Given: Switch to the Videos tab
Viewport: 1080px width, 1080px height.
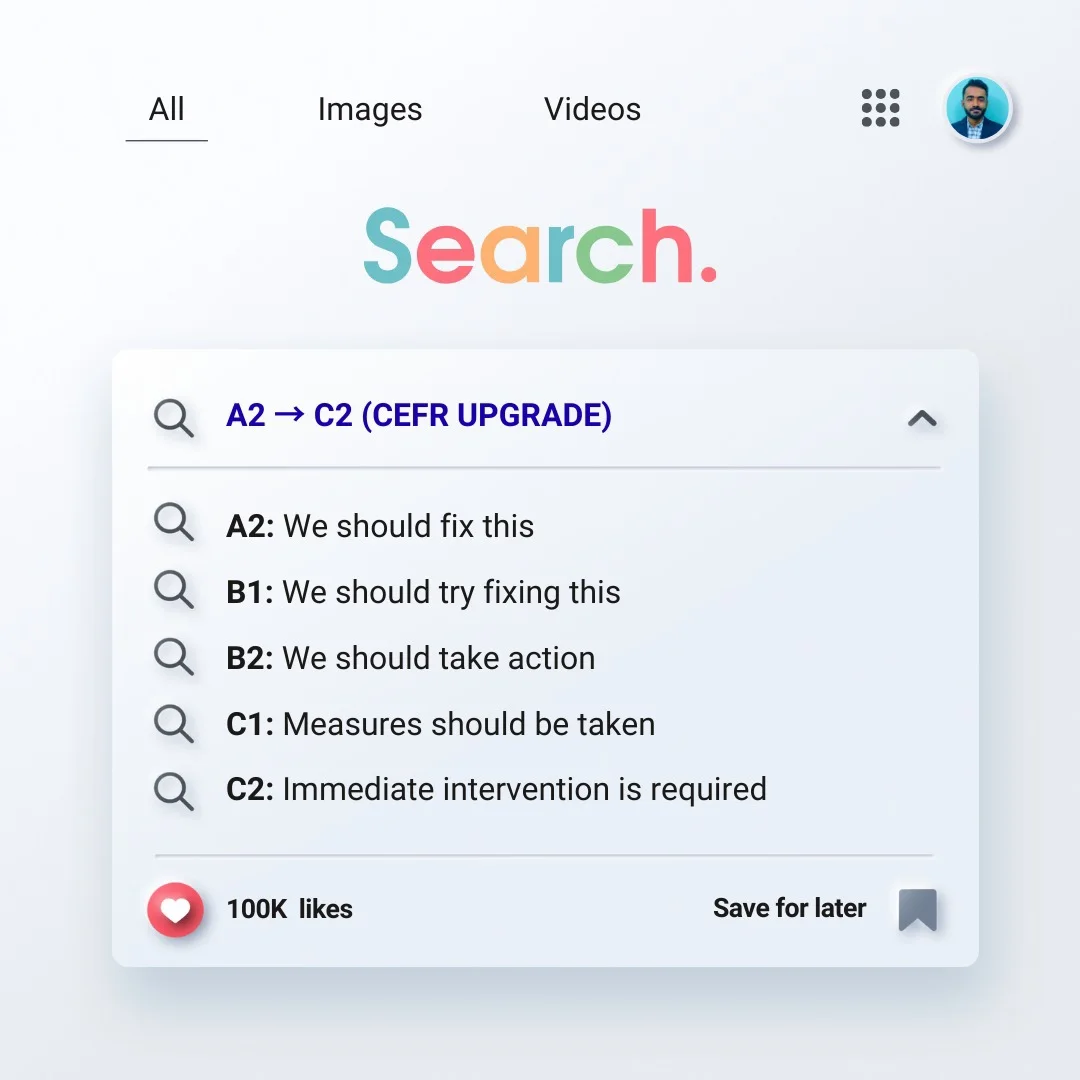Looking at the screenshot, I should coord(592,110).
